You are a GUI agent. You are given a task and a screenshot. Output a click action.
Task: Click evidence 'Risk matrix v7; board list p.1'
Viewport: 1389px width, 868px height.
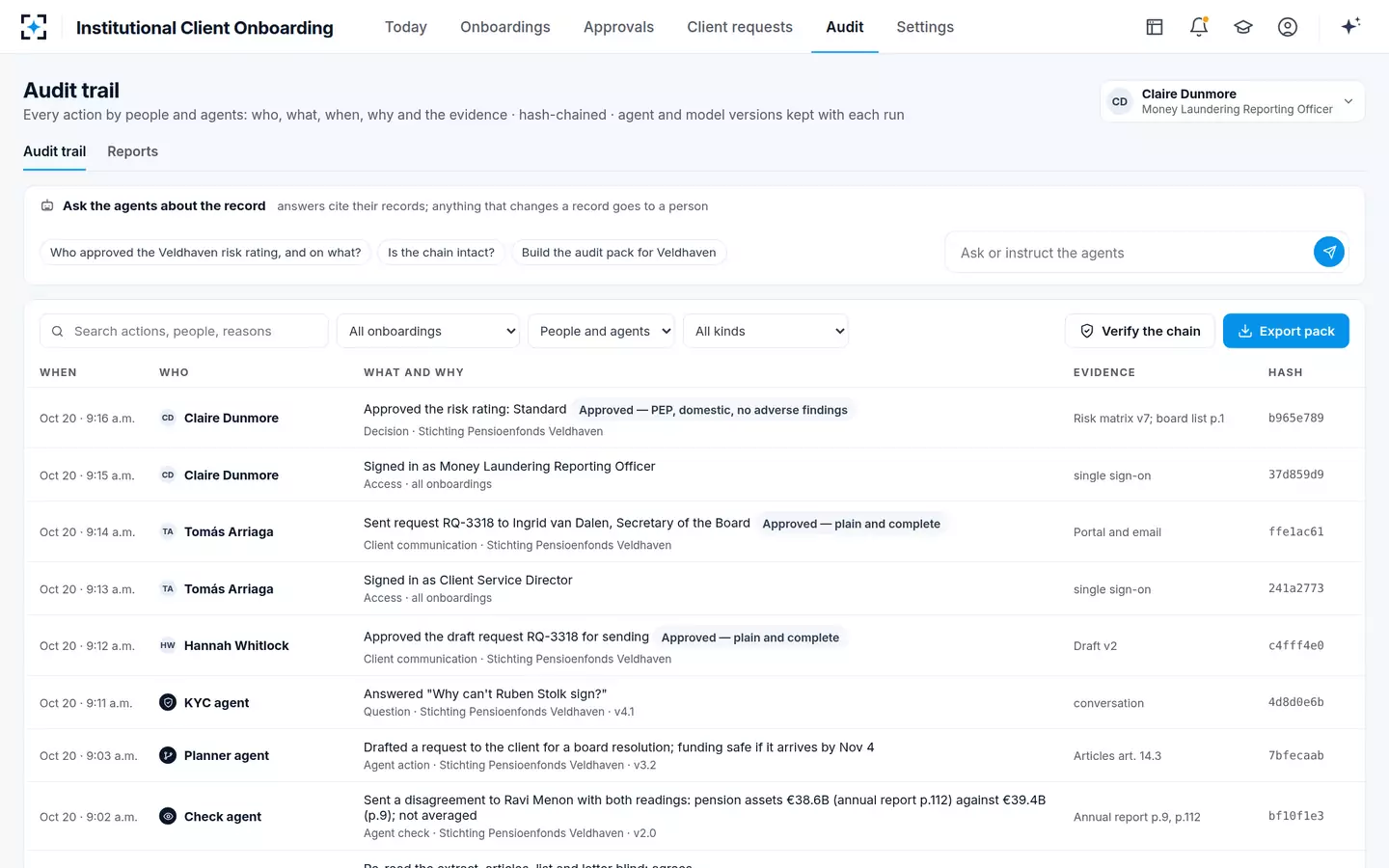point(1149,419)
